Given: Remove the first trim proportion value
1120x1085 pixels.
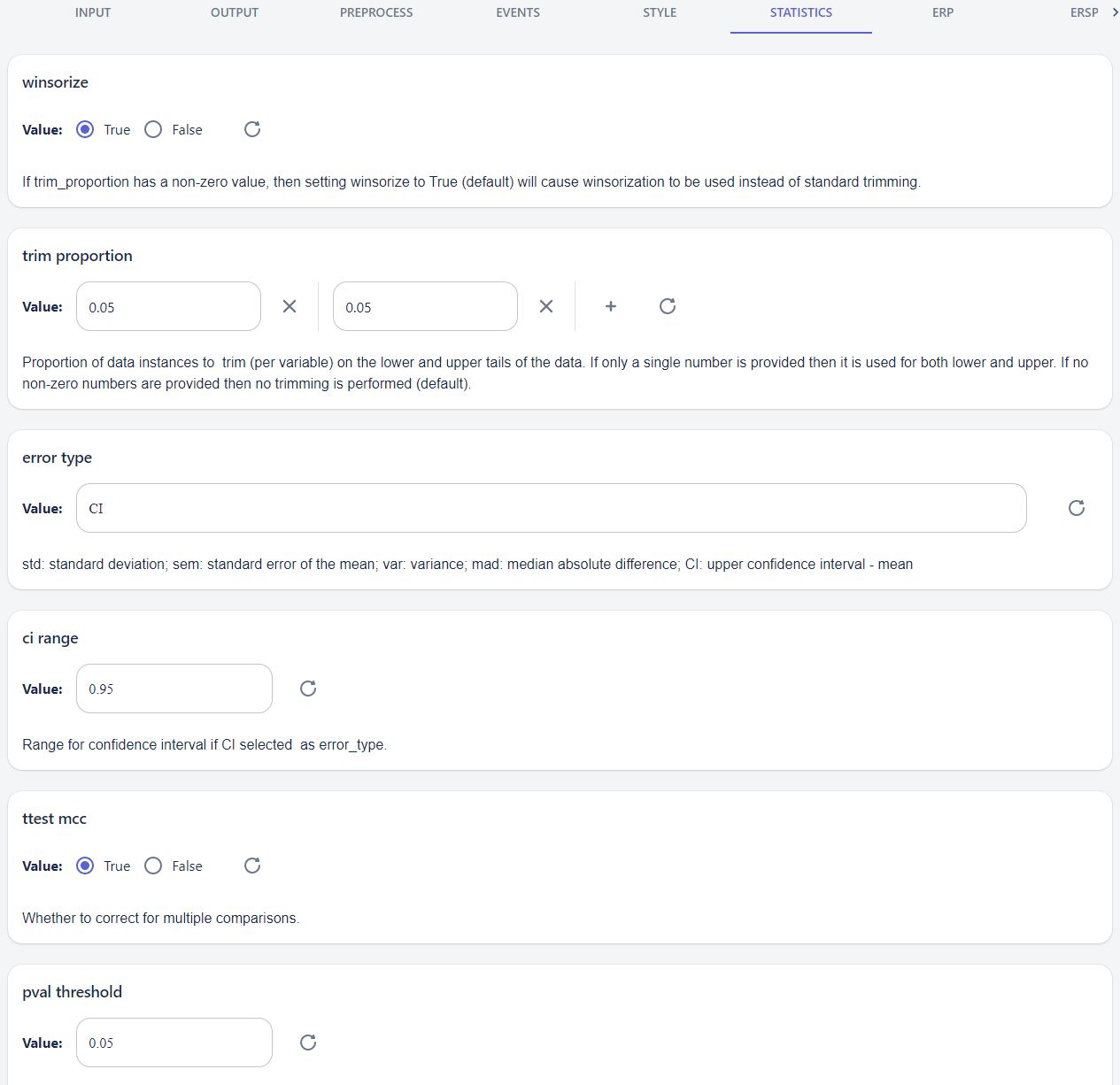Looking at the screenshot, I should [290, 306].
